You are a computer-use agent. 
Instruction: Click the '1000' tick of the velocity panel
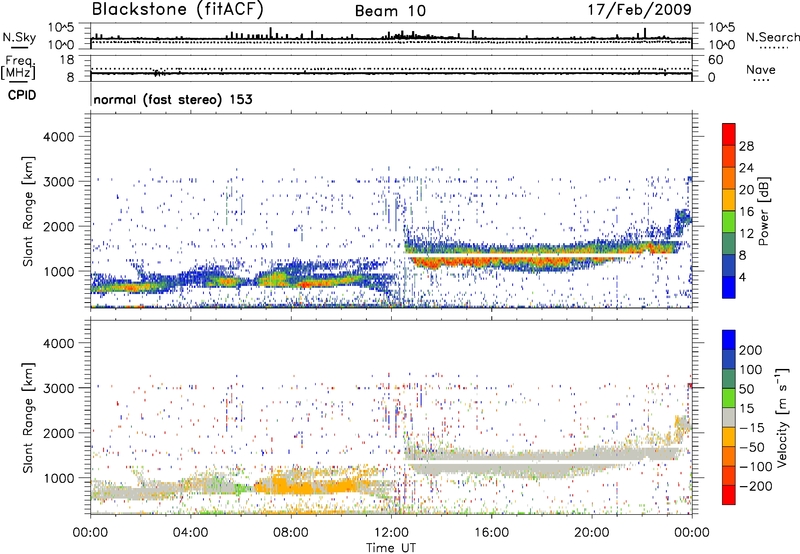click(58, 478)
